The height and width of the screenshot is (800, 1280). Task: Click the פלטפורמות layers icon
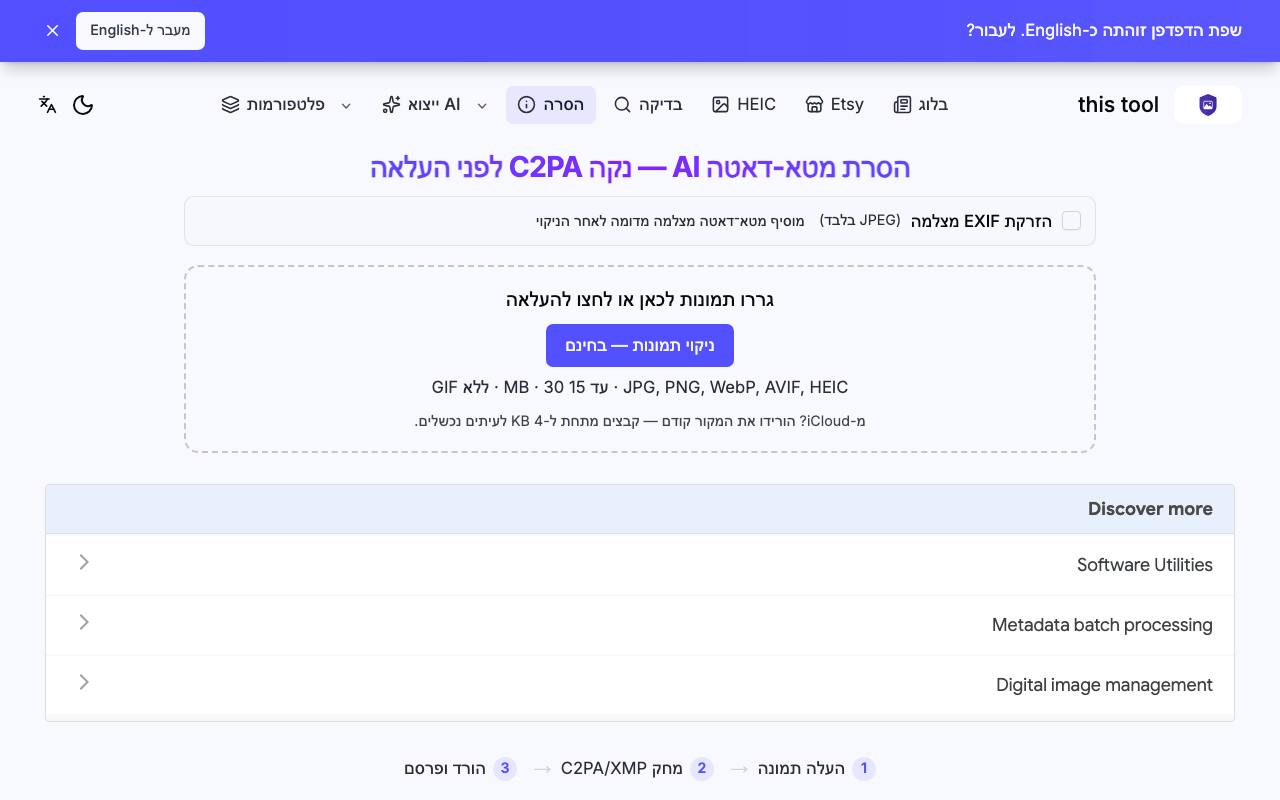click(230, 105)
